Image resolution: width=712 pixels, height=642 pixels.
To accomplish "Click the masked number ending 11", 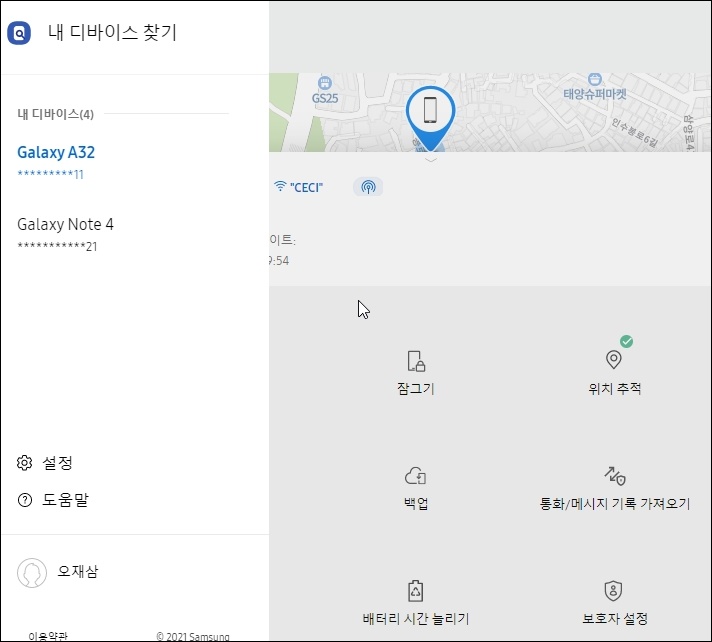I will [x=50, y=174].
